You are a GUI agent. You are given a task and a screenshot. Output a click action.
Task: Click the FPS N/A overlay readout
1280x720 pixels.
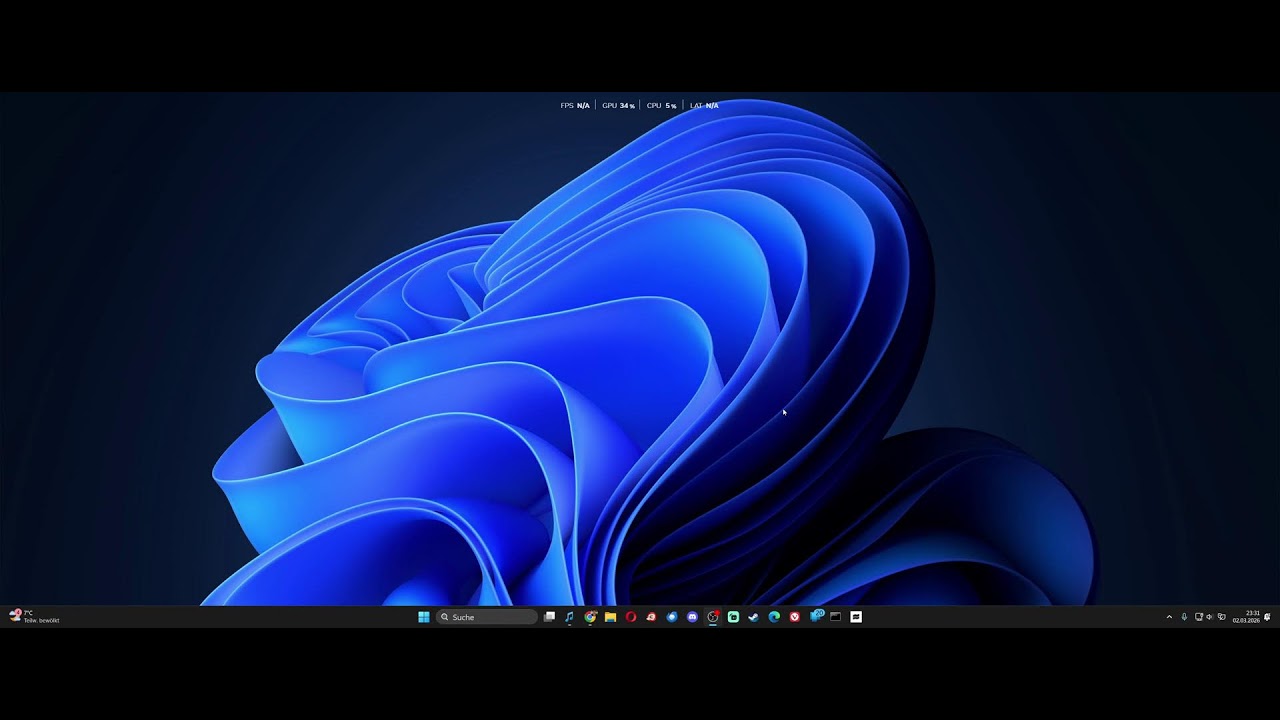click(x=575, y=105)
